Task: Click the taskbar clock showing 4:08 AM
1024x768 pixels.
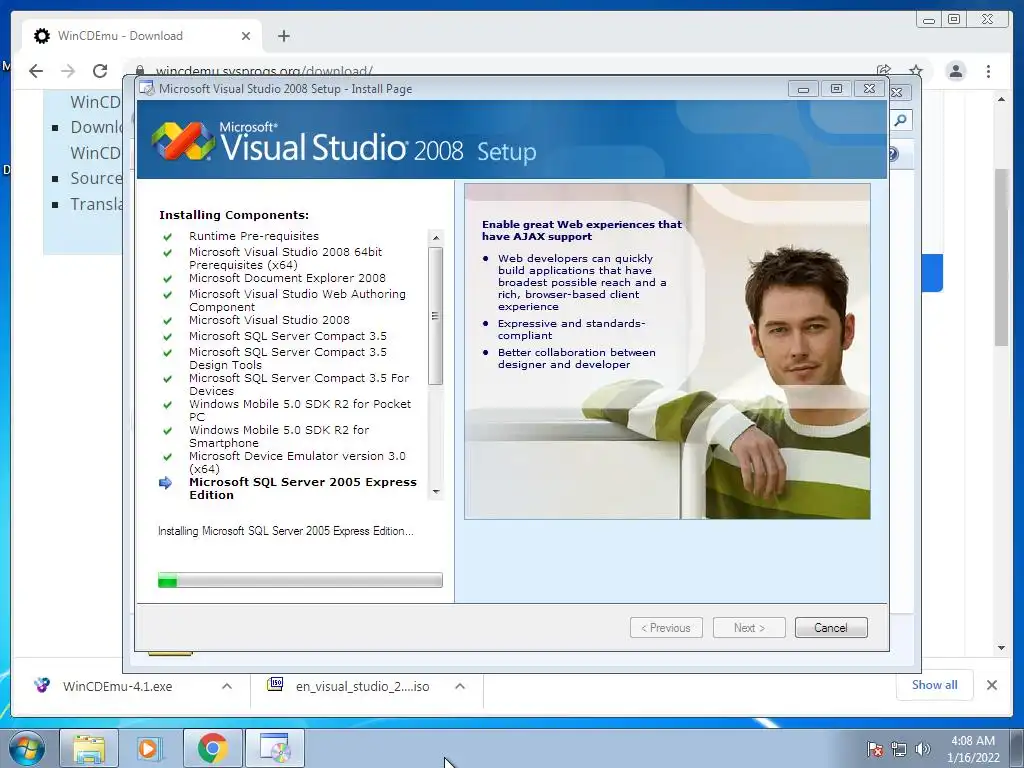Action: tap(973, 749)
